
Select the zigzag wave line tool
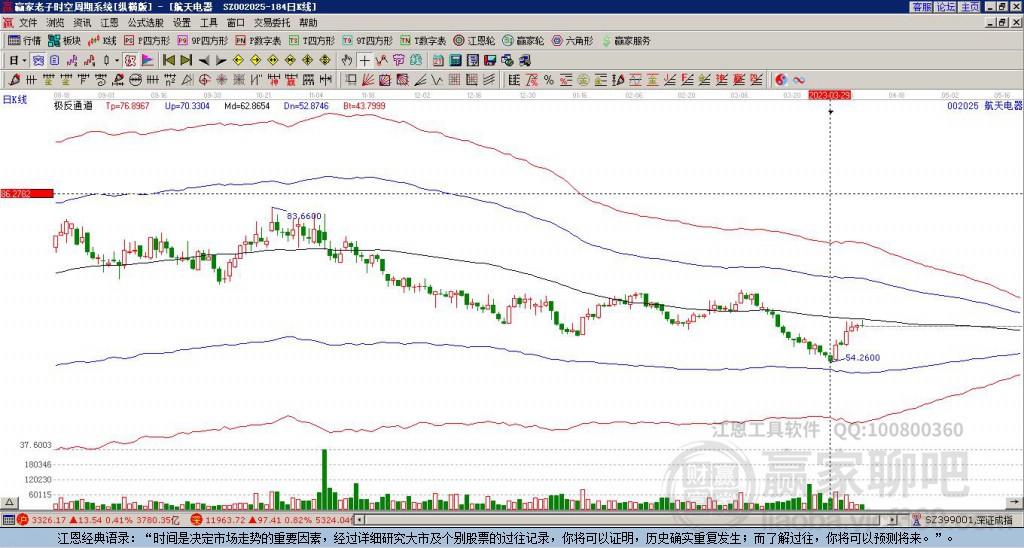pyautogui.click(x=436, y=80)
